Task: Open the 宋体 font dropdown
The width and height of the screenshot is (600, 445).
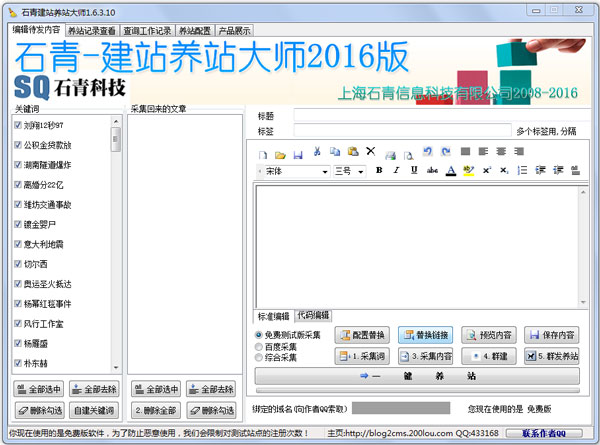Action: 325,171
